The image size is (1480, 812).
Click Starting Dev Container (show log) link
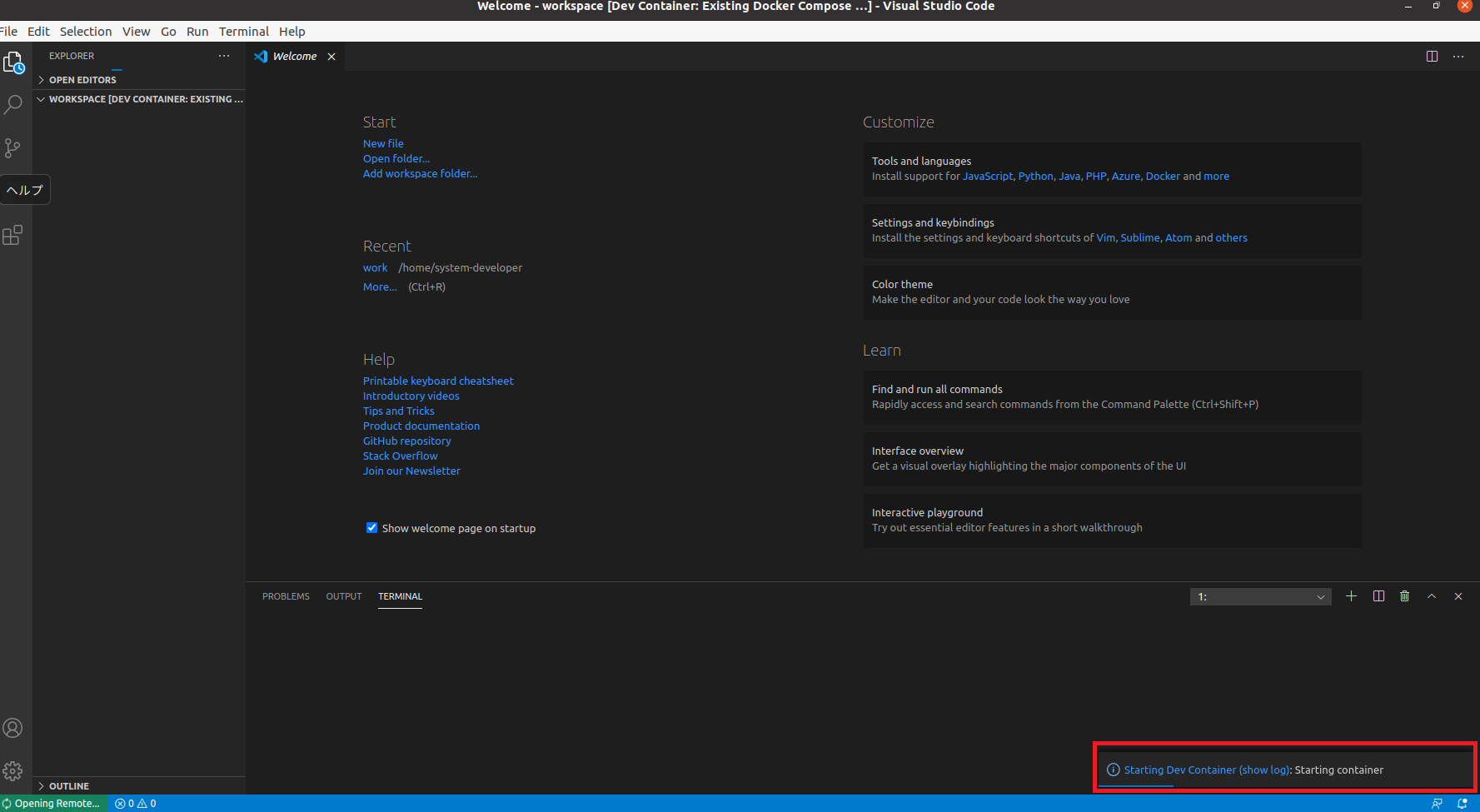[x=1207, y=770]
